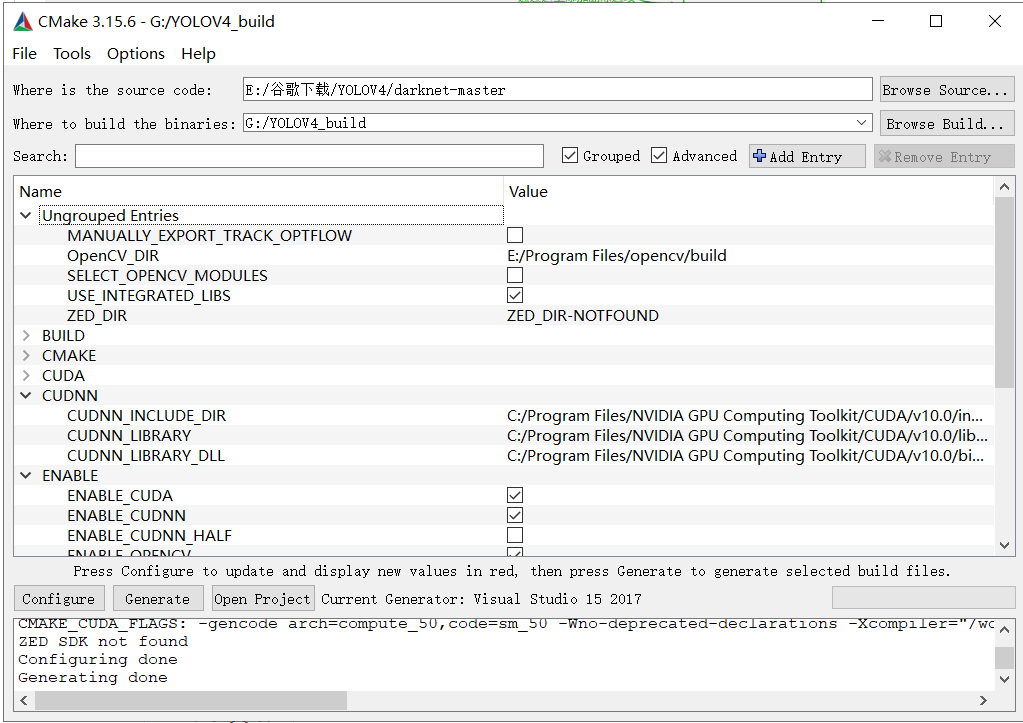Open the Options menu
1023x723 pixels.
tap(136, 54)
